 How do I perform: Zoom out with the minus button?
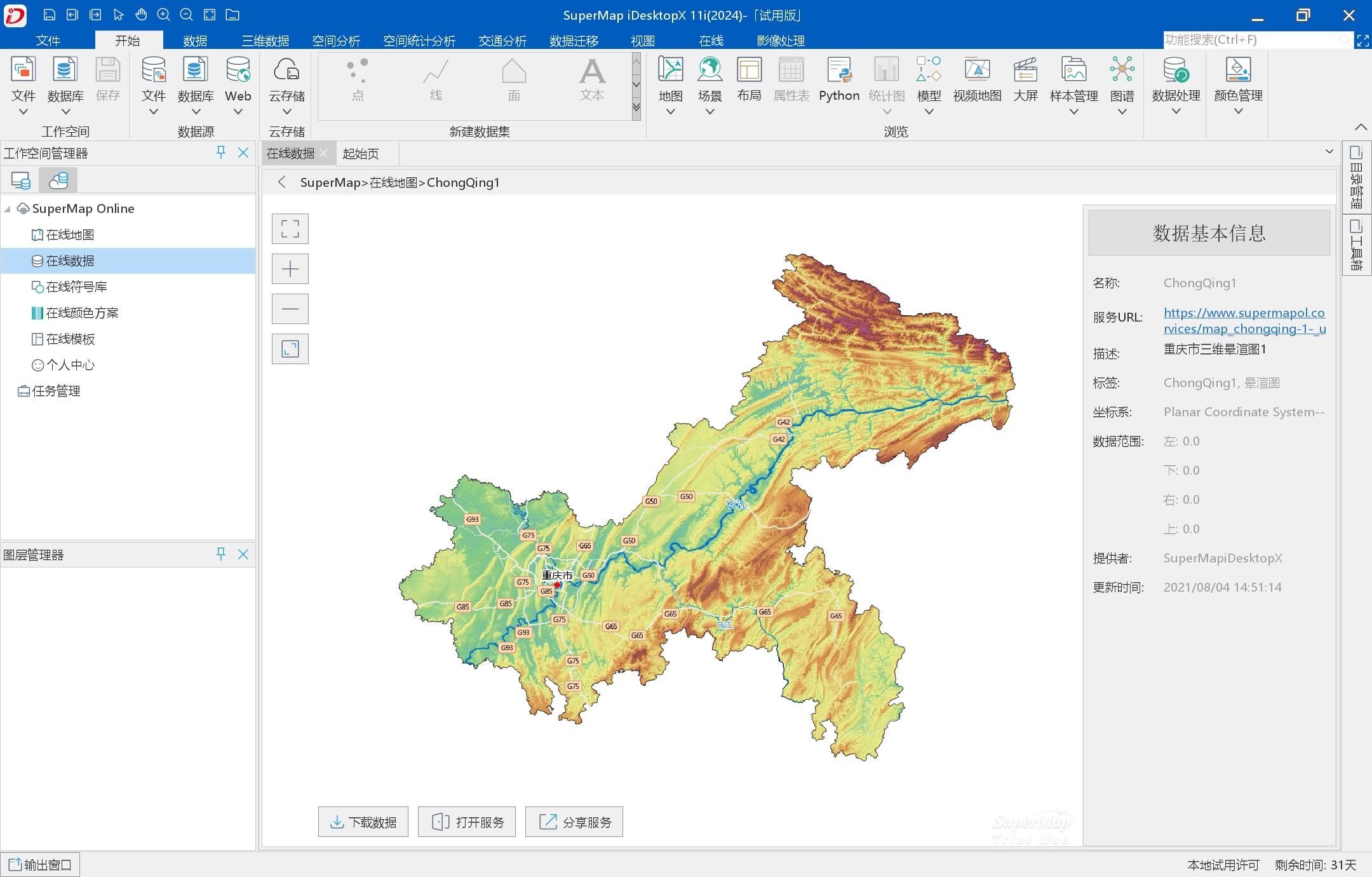pyautogui.click(x=290, y=309)
